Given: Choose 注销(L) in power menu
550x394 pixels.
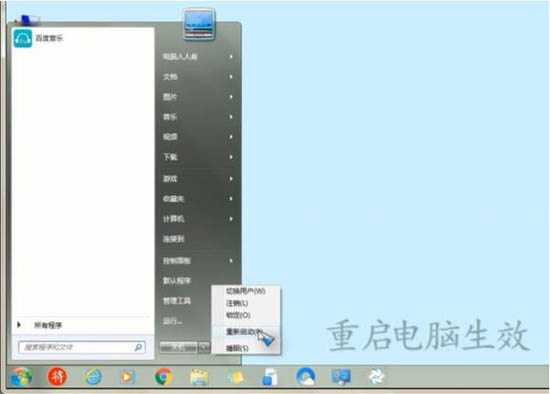Looking at the screenshot, I should [237, 303].
